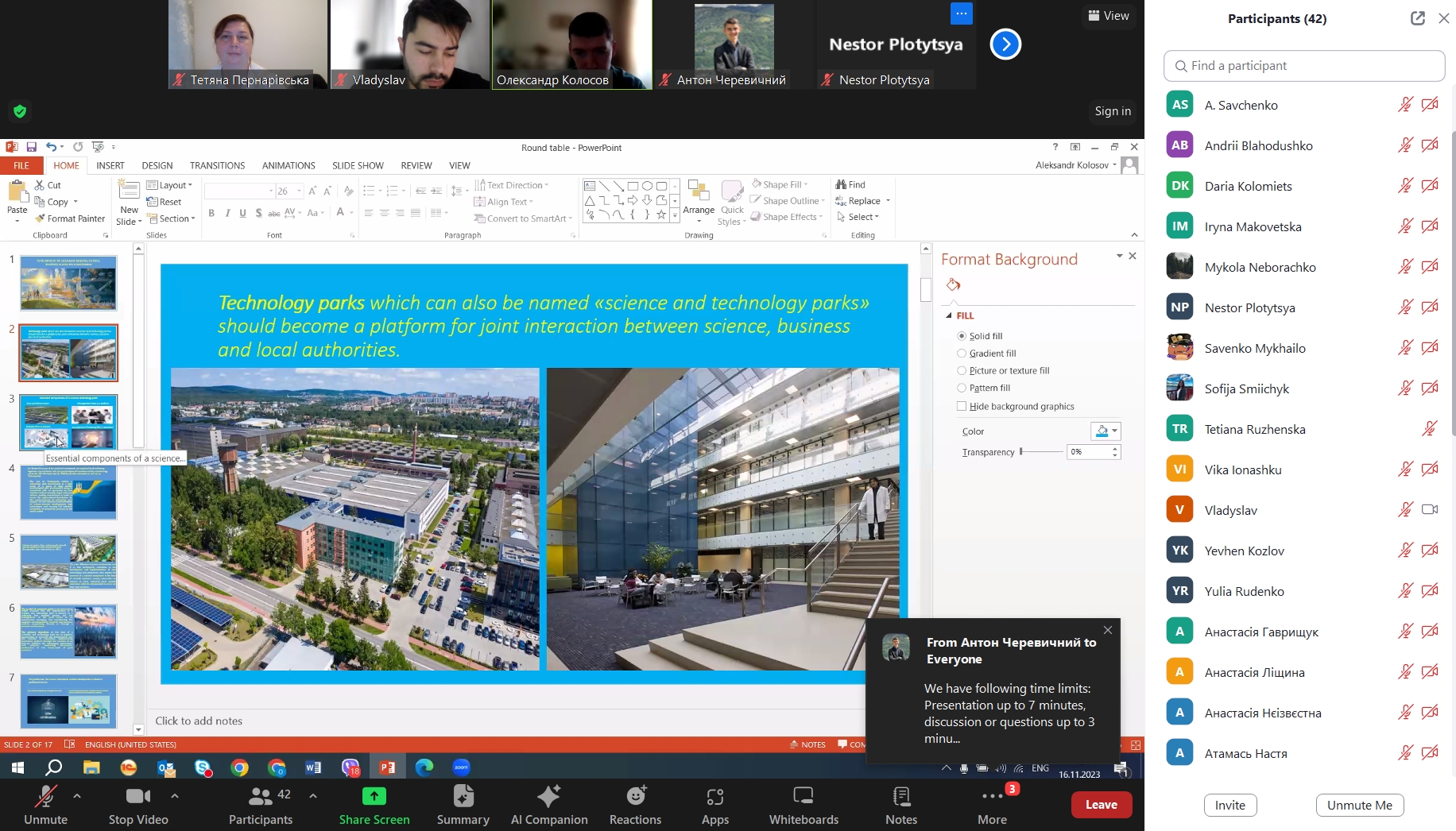The width and height of the screenshot is (1456, 831).
Task: Open Shape Outline dropdown
Action: coord(788,201)
